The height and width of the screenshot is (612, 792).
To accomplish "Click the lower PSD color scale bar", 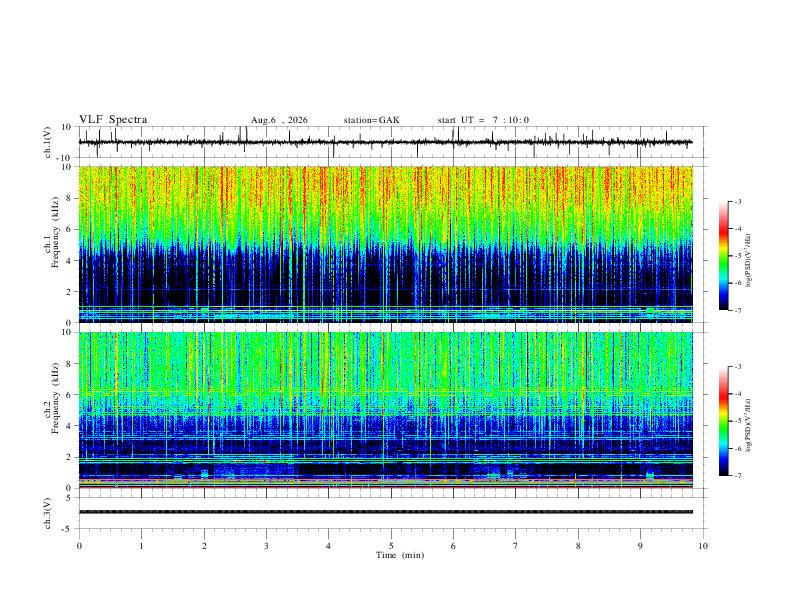I will point(724,421).
